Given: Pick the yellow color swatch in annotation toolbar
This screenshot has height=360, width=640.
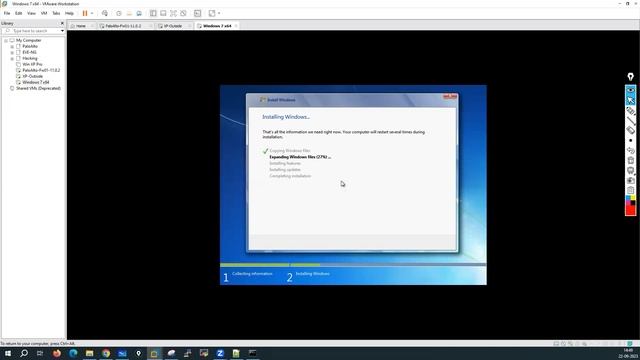Looking at the screenshot, I should 633,198.
